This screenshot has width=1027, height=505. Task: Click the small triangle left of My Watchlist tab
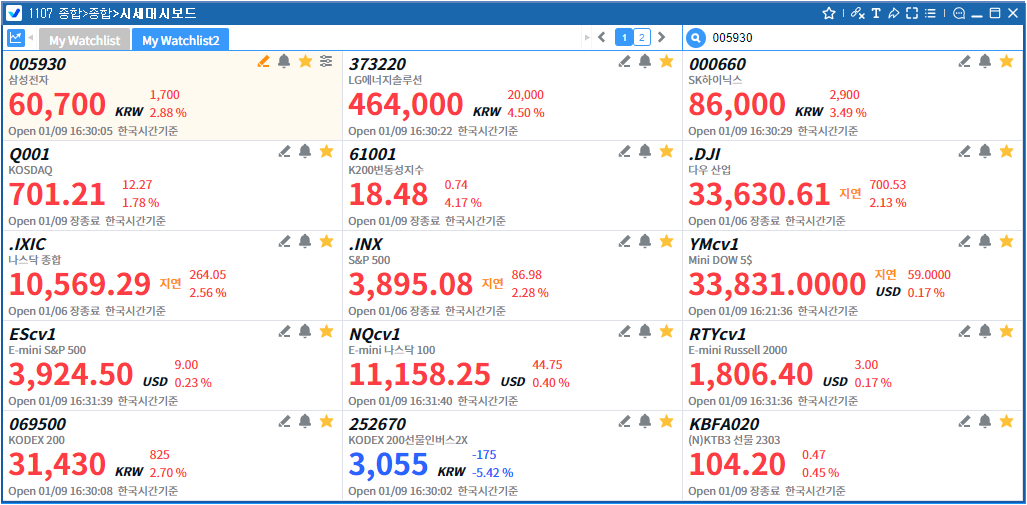pyautogui.click(x=31, y=38)
